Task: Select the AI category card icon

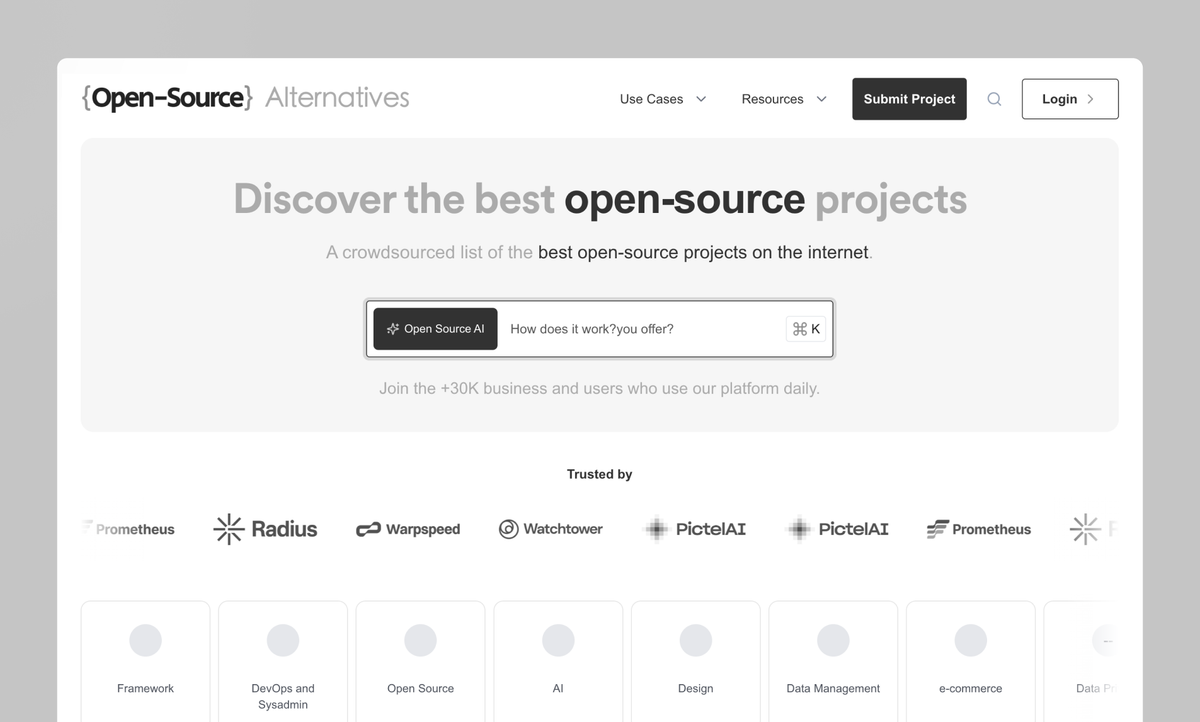Action: 558,640
